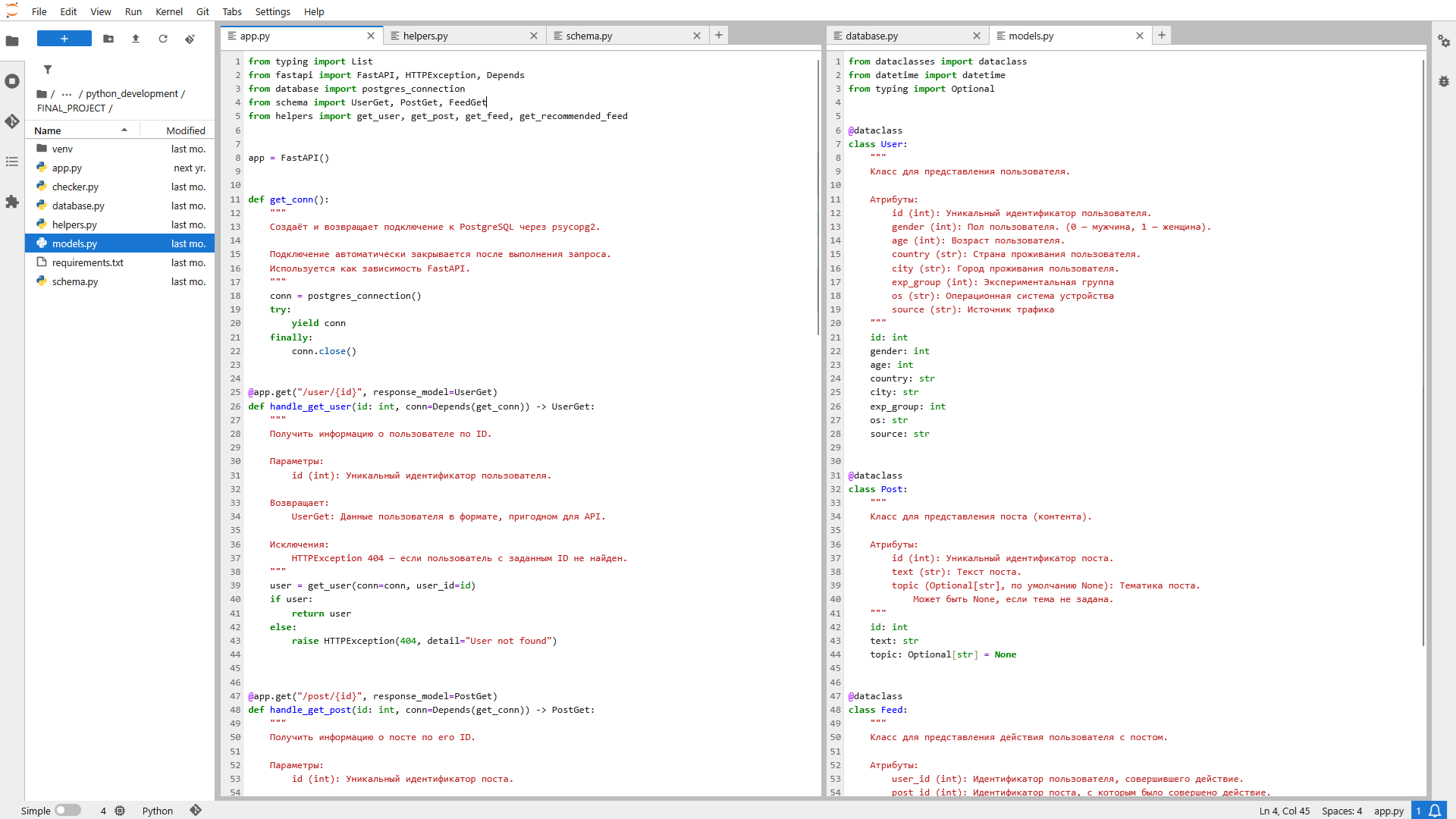1456x819 pixels.
Task: Click the app.py editor vertical scrollbar
Action: 818,197
